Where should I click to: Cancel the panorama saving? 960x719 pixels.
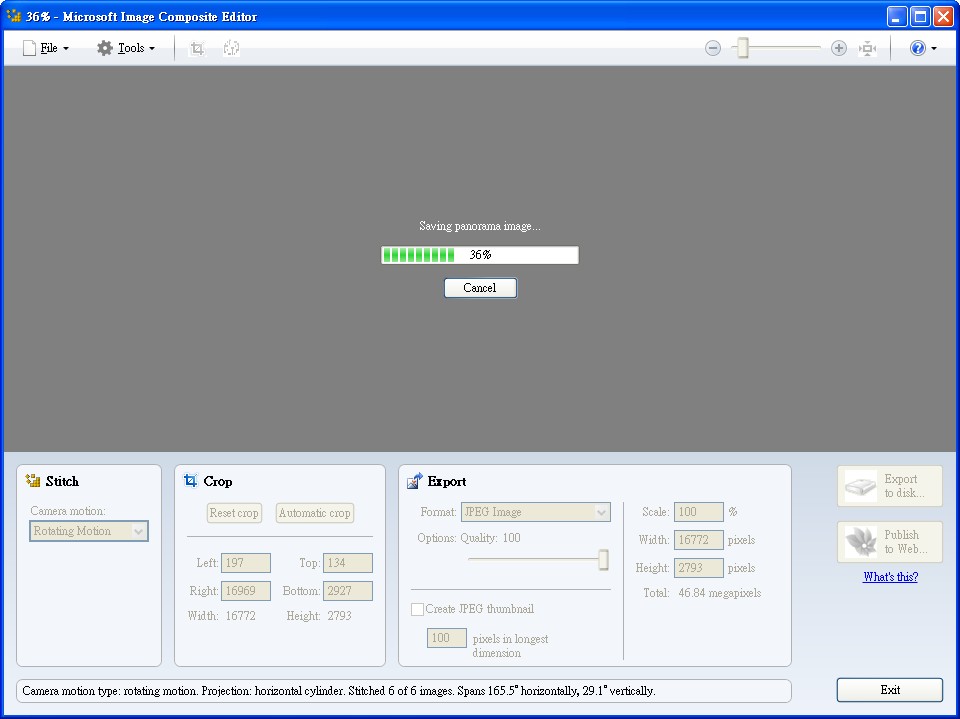point(480,288)
